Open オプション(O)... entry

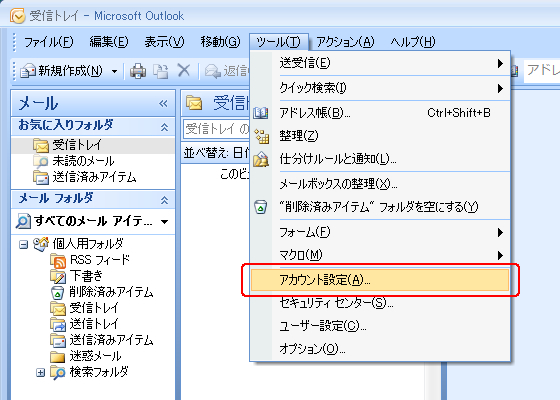point(380,349)
